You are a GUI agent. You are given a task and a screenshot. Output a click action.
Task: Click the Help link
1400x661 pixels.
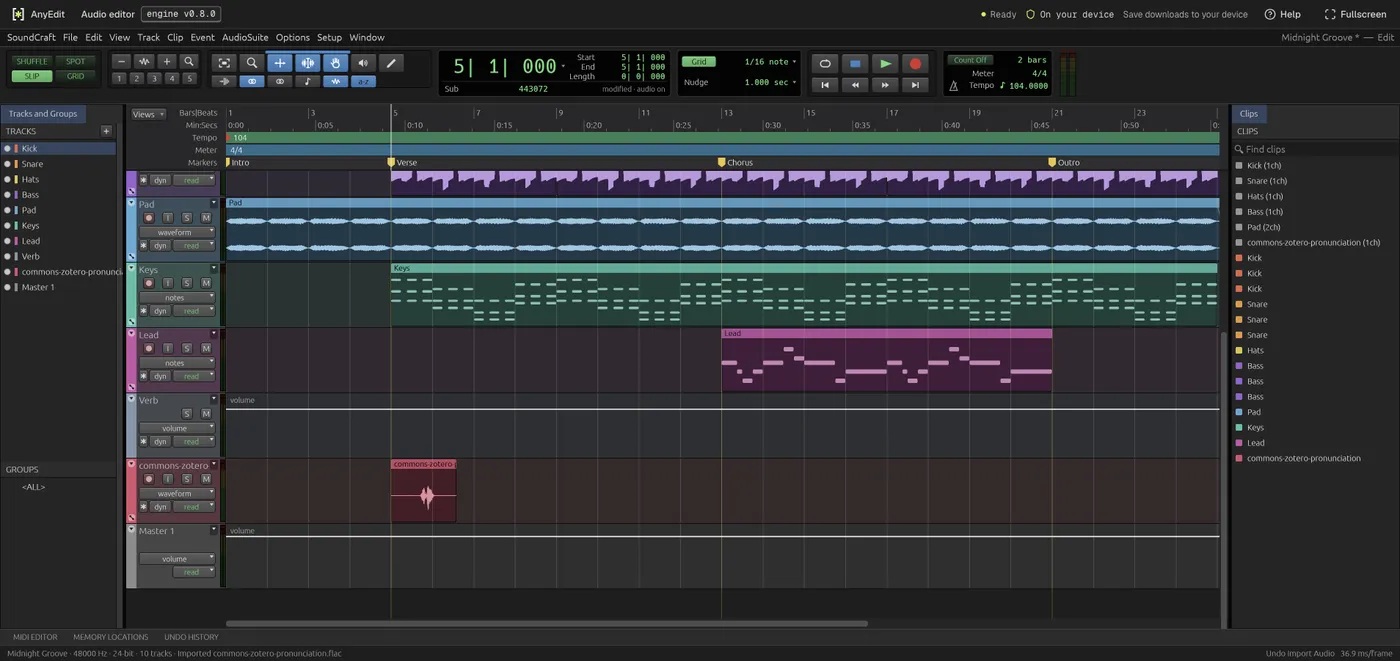click(x=1283, y=14)
